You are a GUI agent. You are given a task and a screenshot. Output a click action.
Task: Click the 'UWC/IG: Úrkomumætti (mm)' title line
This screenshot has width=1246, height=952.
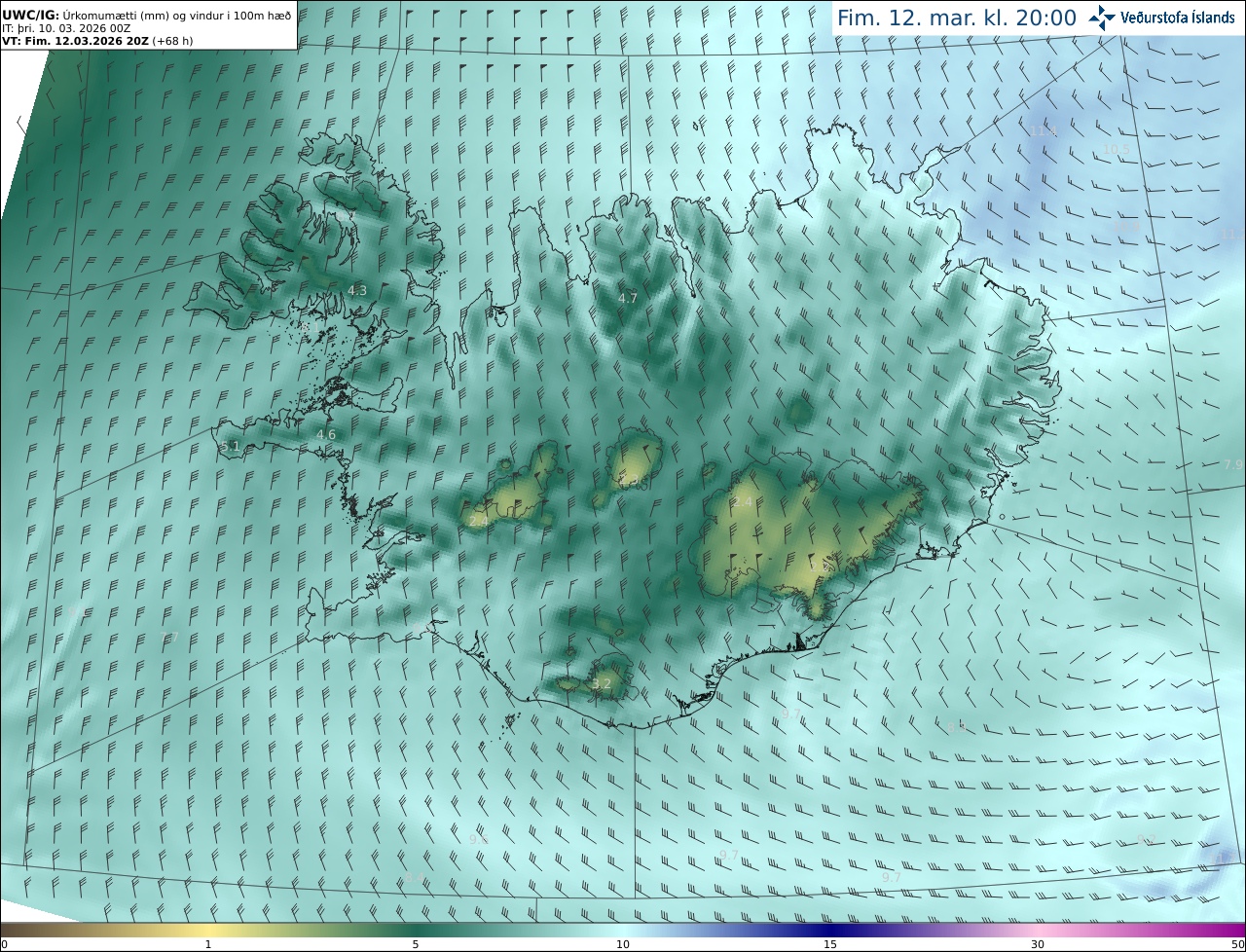click(x=148, y=15)
